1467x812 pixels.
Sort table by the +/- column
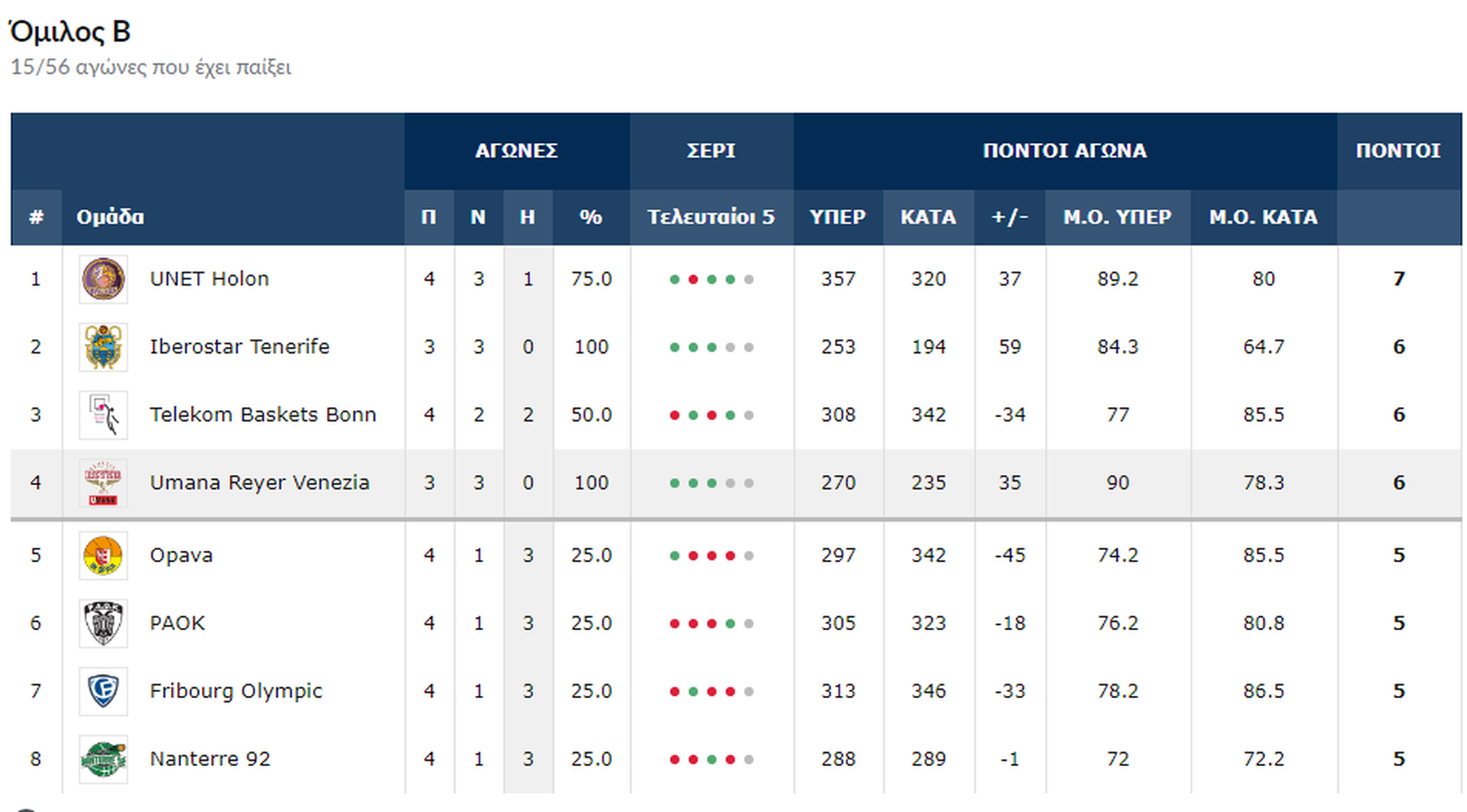pyautogui.click(x=1009, y=218)
